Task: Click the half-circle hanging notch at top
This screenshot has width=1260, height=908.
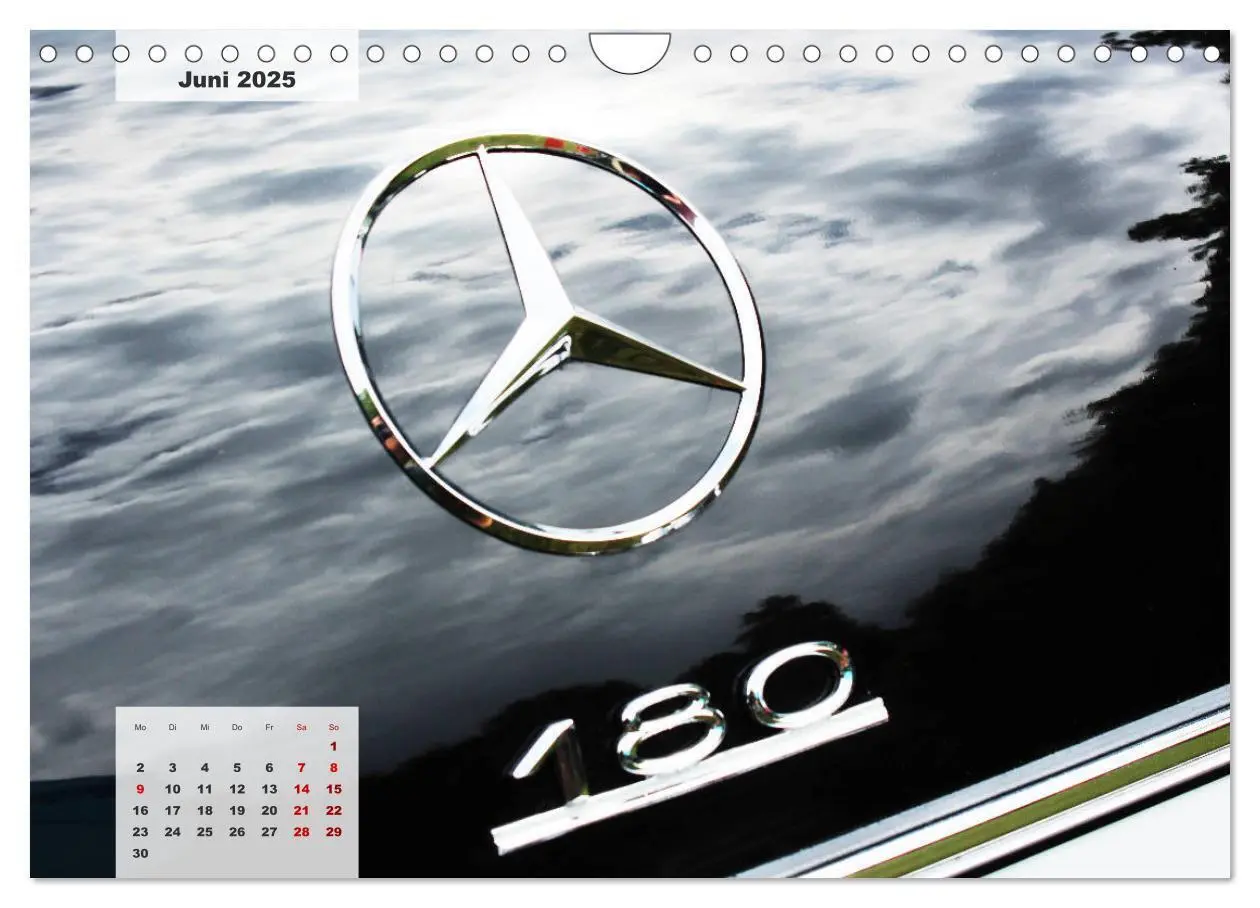Action: pos(630,52)
